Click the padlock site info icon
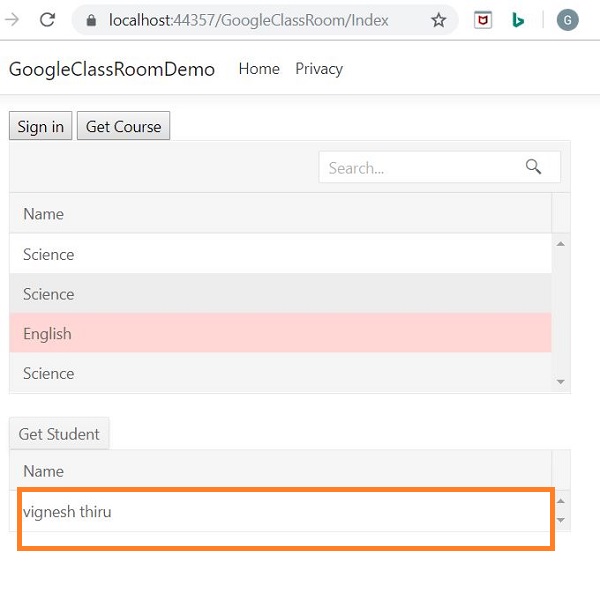The image size is (600, 600). coord(92,20)
